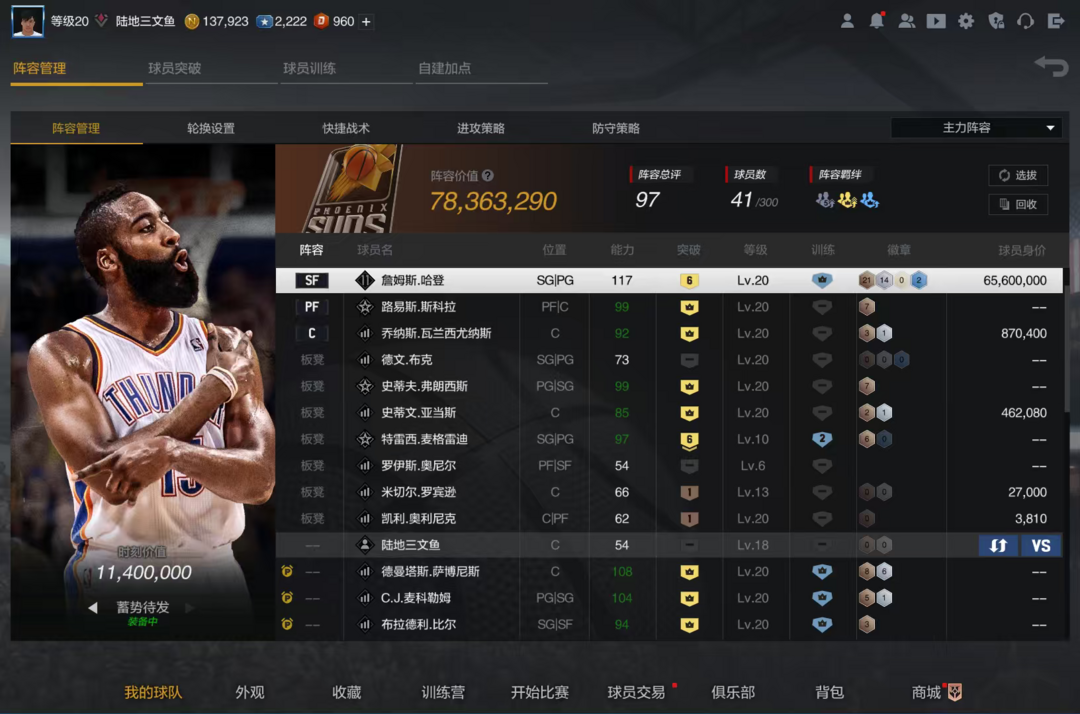Switch to the 球员突破 tab
Screen dimensions: 1080x714
tap(175, 68)
